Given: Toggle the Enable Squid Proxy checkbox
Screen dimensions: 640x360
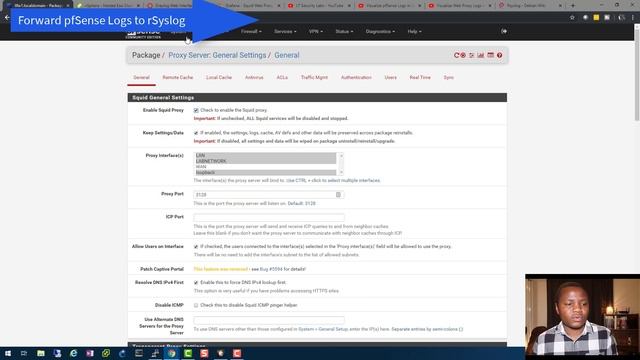Looking at the screenshot, I should pos(196,110).
